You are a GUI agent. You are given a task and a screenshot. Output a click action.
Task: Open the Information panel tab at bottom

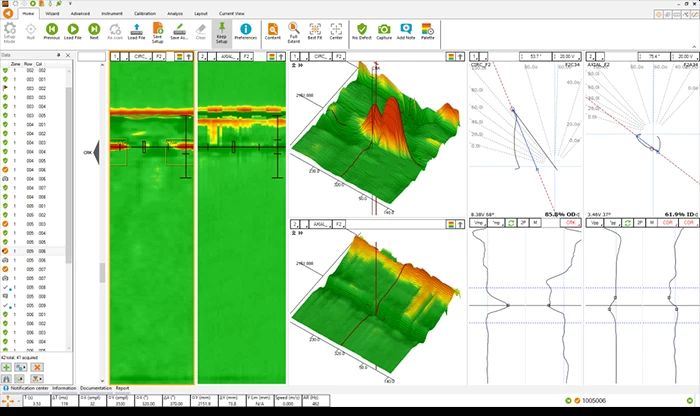(64, 388)
